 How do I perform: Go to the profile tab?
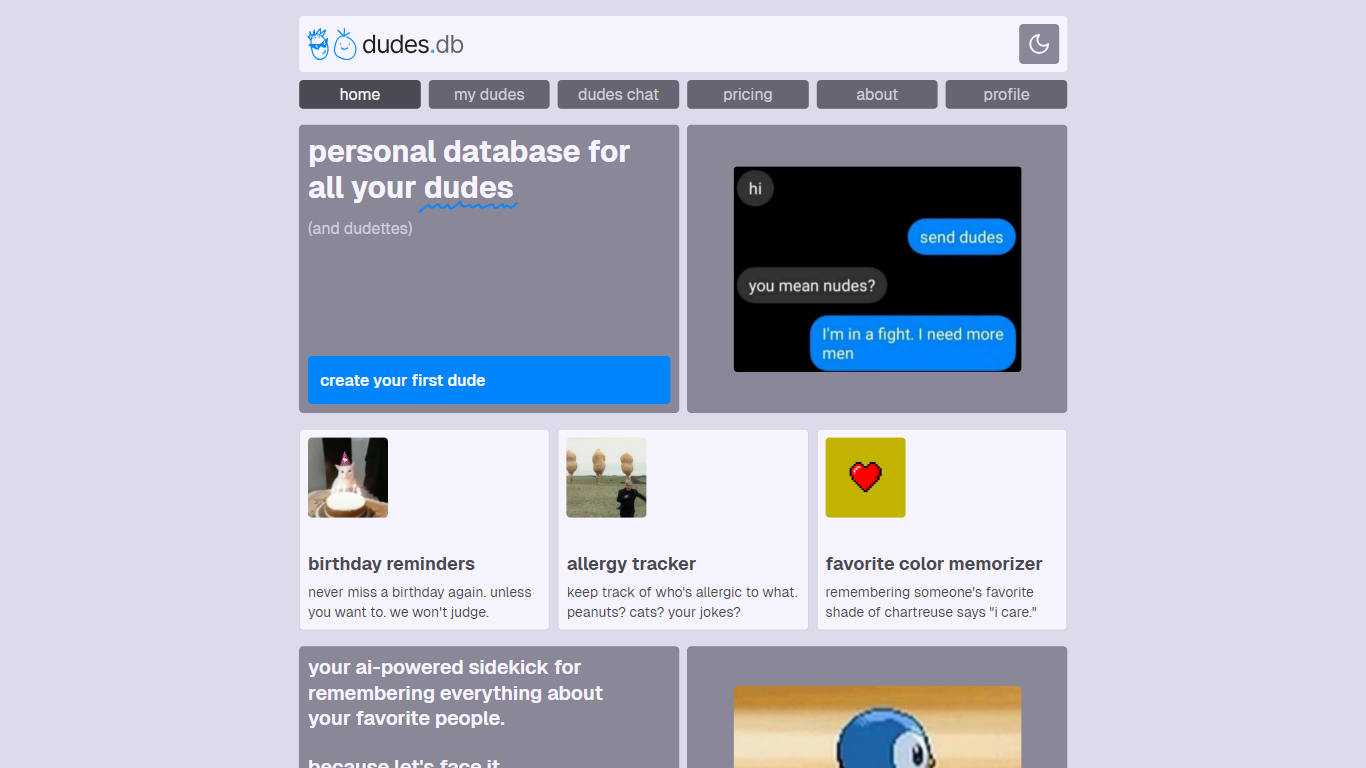(x=1006, y=94)
